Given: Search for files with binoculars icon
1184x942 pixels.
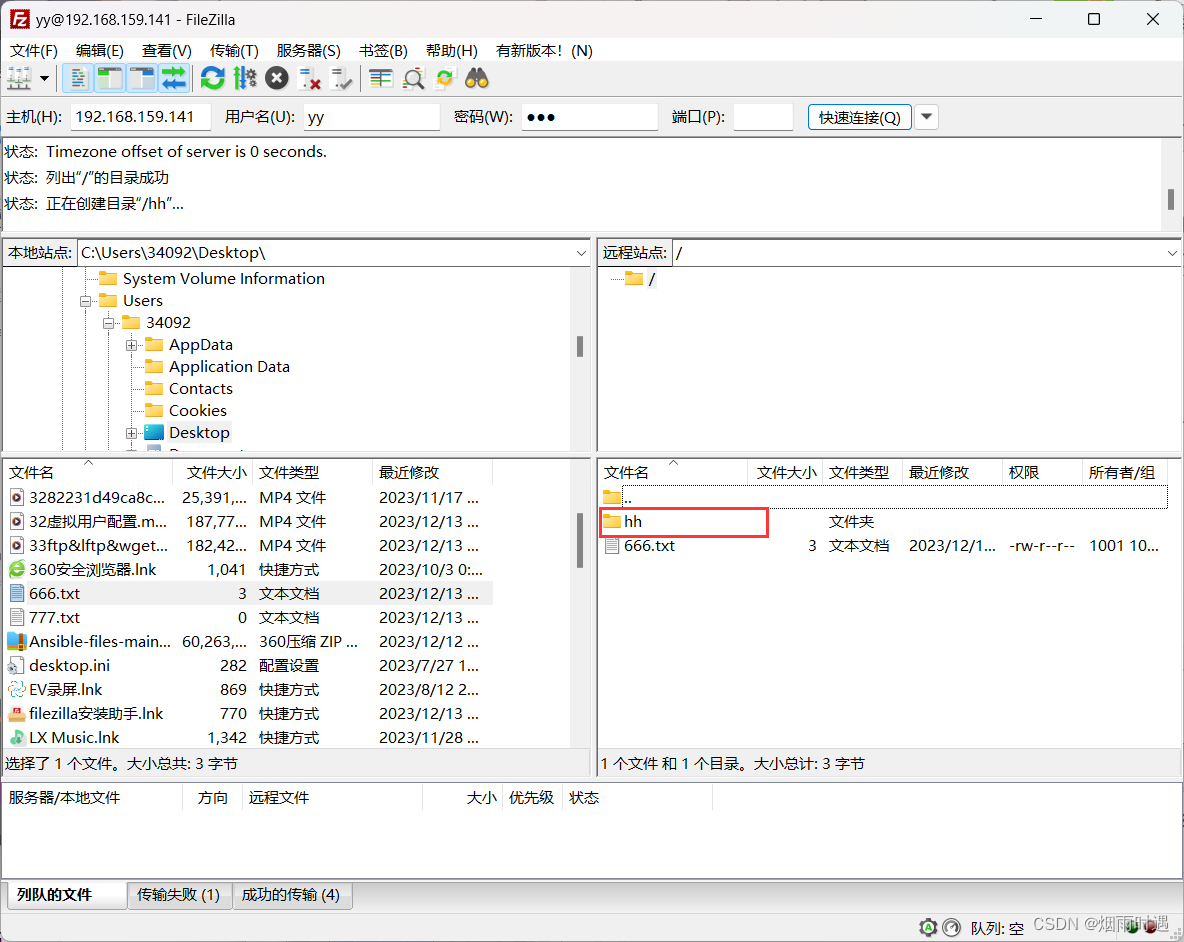Looking at the screenshot, I should 477,78.
